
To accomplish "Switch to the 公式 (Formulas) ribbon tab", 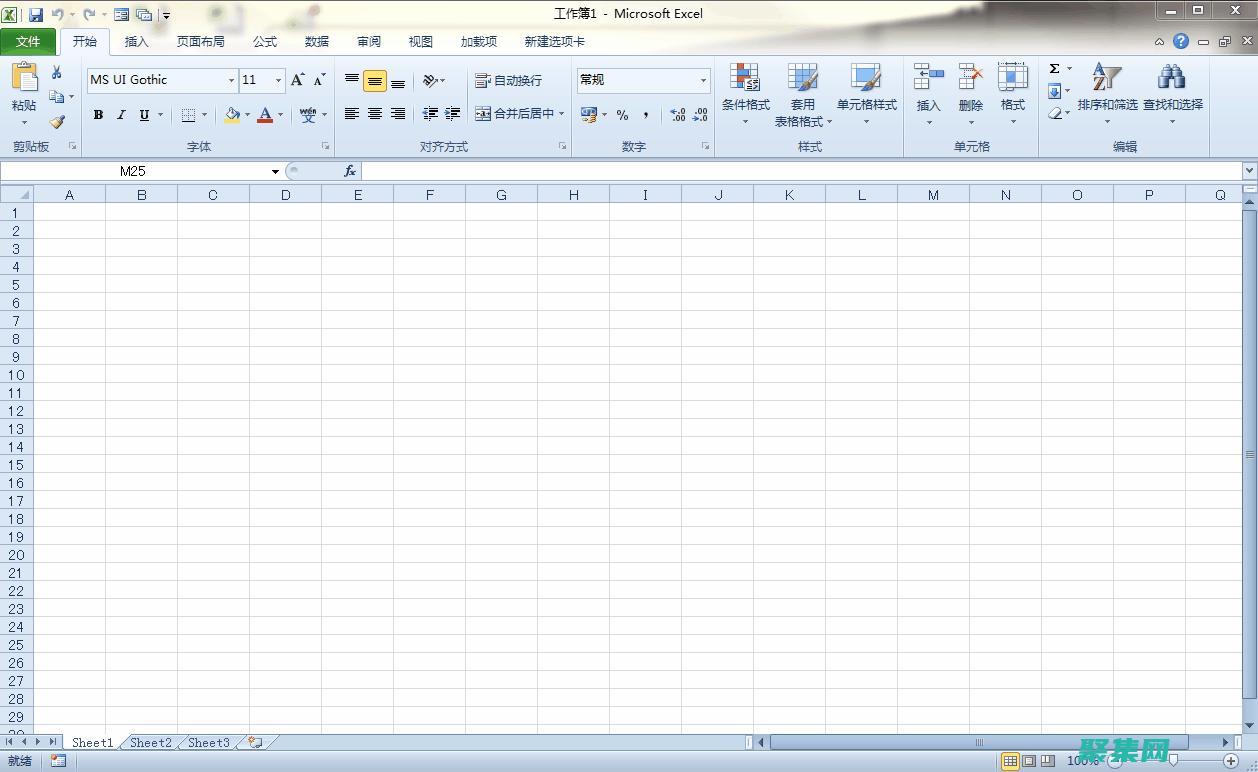I will [265, 41].
